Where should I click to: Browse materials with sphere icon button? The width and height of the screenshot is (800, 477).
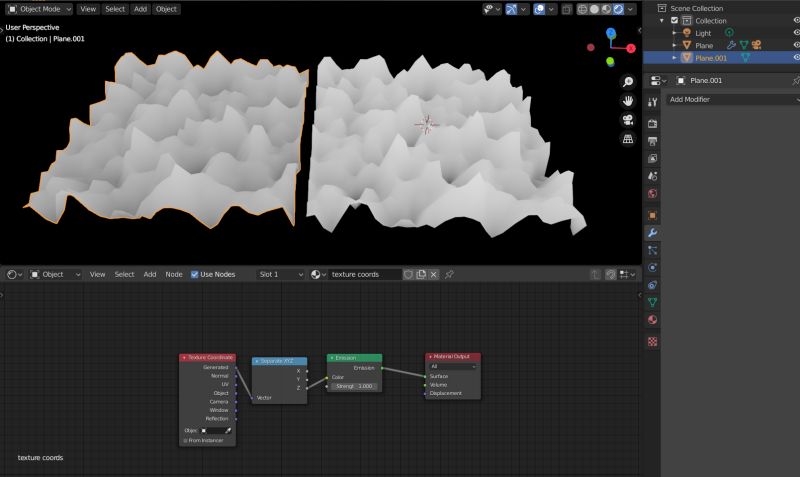point(318,274)
